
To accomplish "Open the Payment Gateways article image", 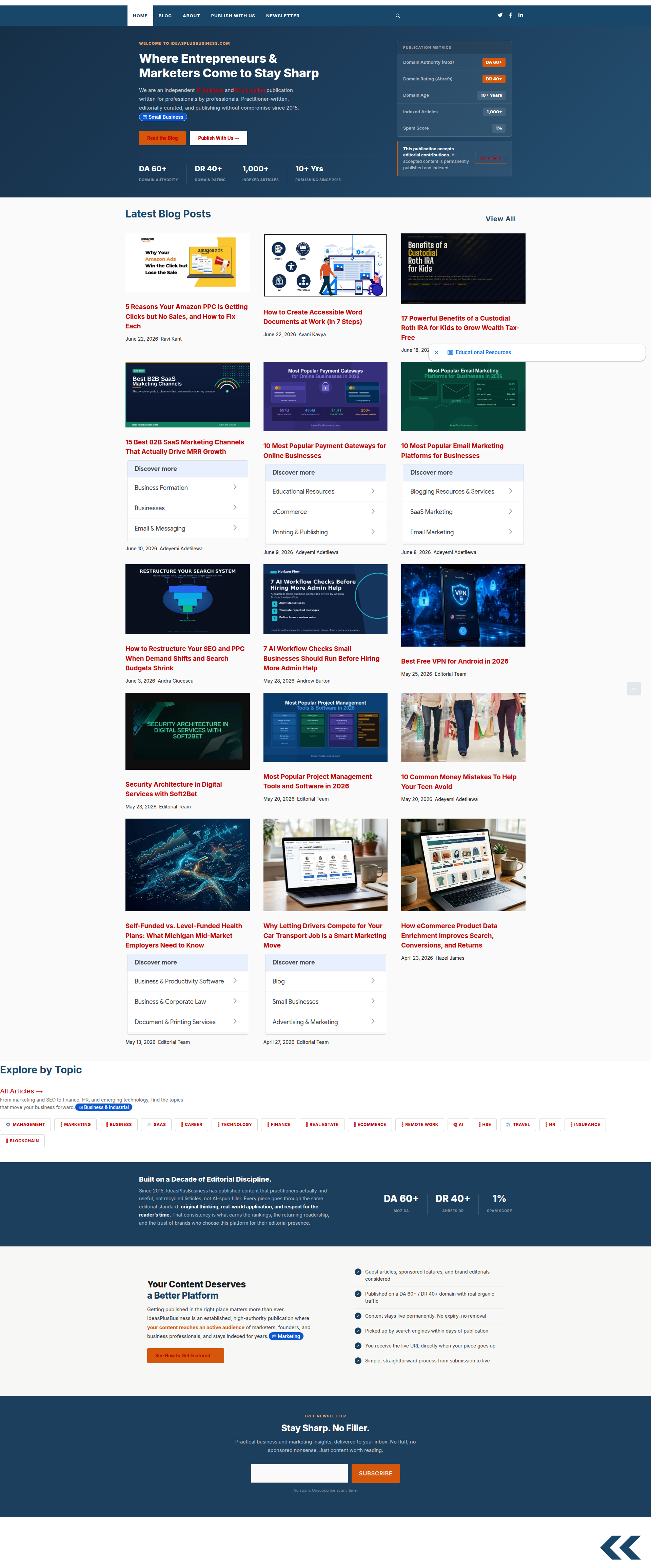I will (325, 397).
